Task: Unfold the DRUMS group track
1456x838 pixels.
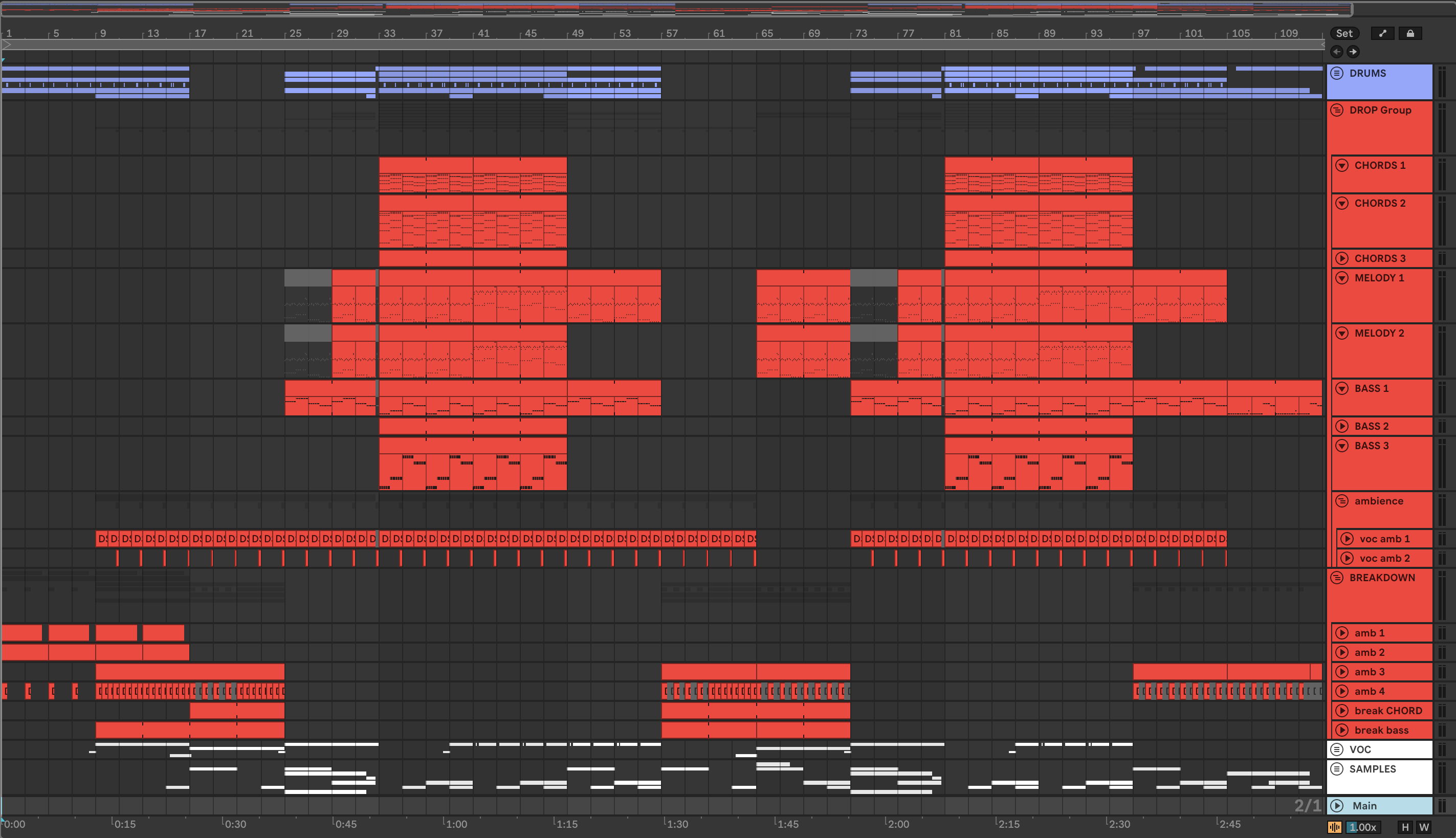Action: coord(1337,73)
